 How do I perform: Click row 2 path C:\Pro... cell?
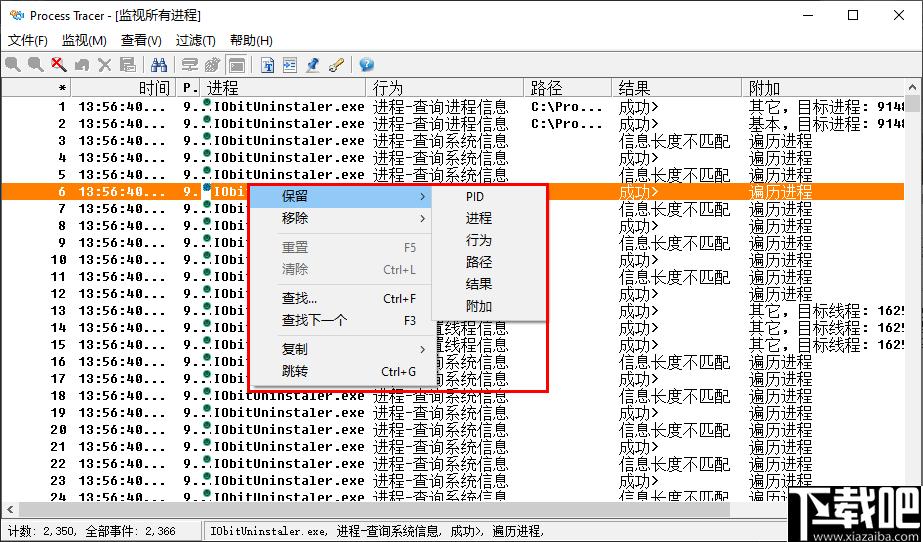click(x=567, y=124)
